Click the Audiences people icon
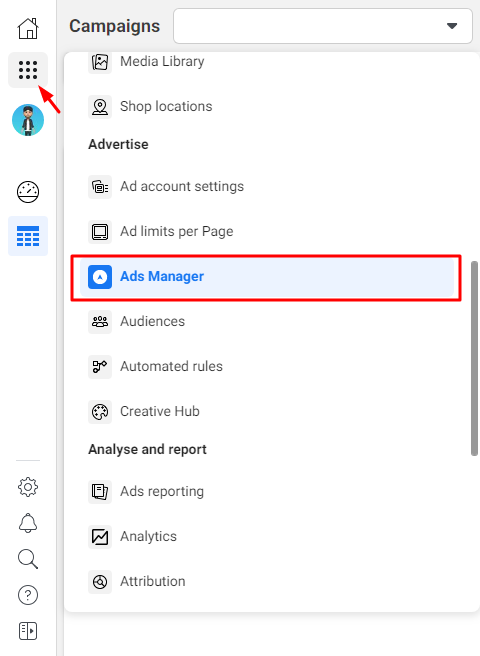 pyautogui.click(x=100, y=322)
